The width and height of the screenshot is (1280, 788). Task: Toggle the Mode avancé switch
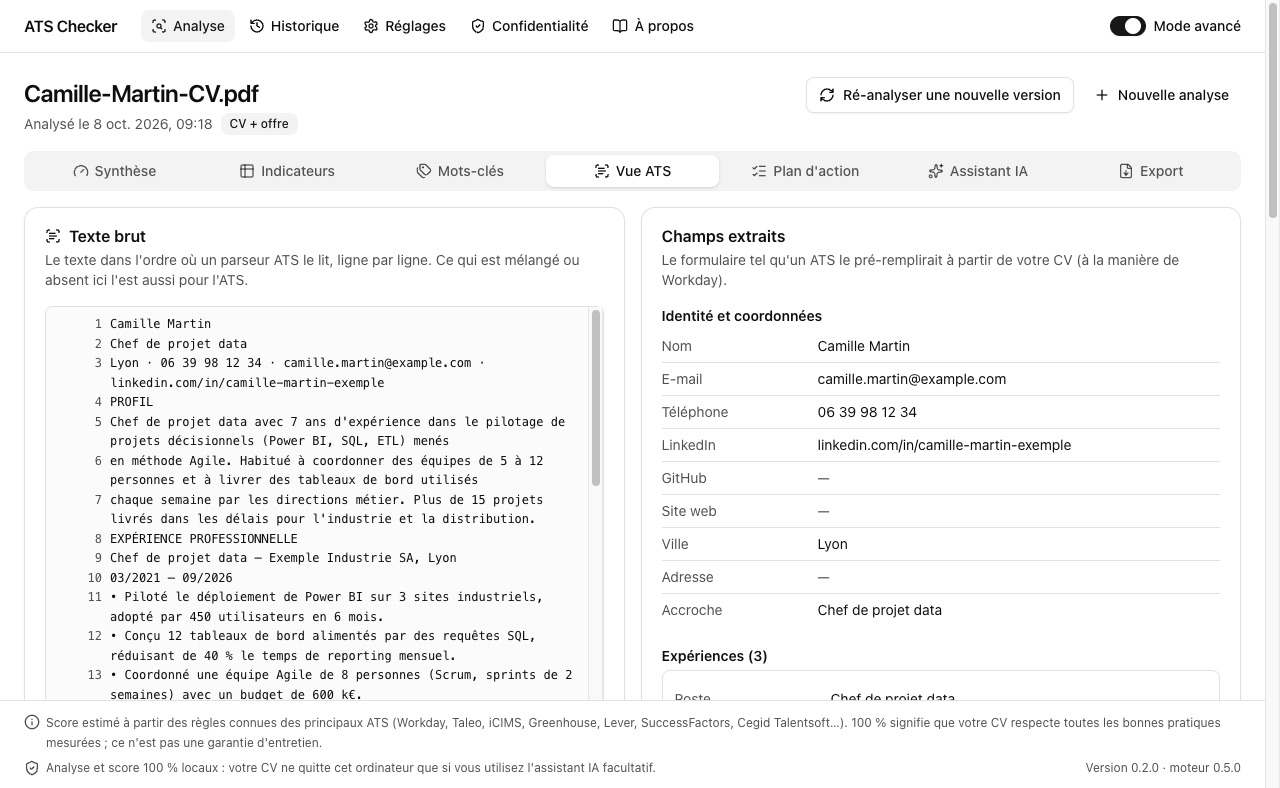[x=1128, y=26]
